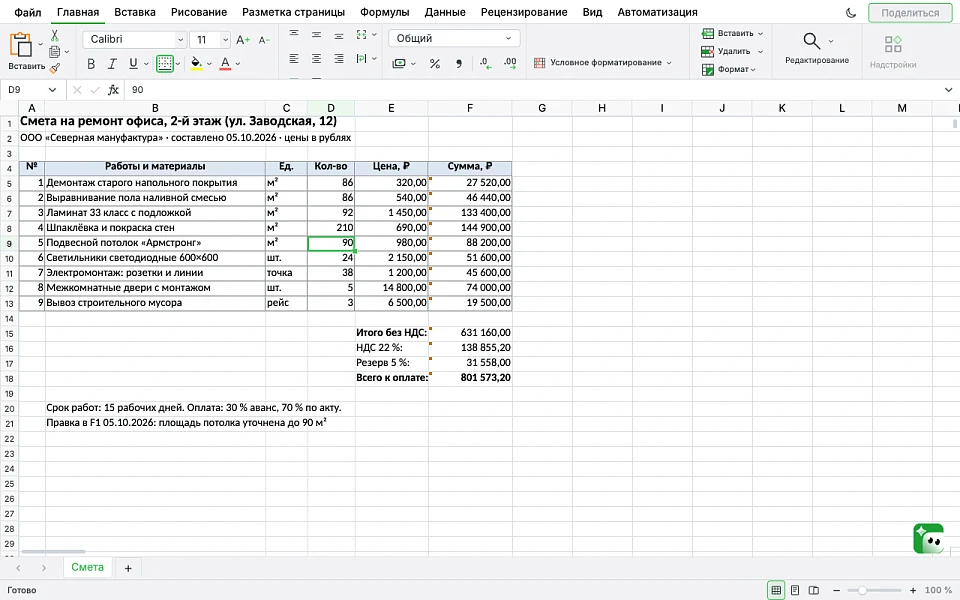Align cell content to middle
The height and width of the screenshot is (600, 960).
coord(316,35)
